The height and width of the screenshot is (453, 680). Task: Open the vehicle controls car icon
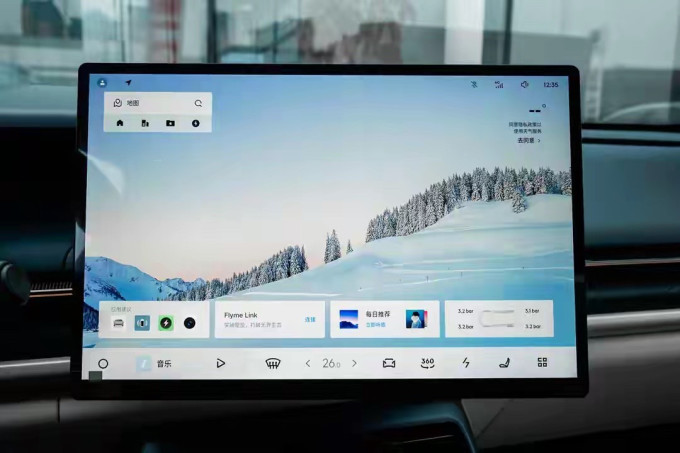389,363
